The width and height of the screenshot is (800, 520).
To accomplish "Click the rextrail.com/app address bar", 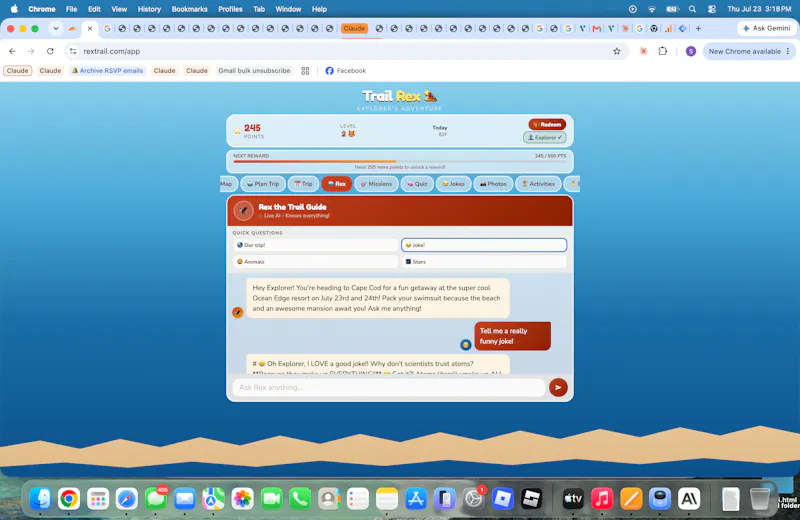I will (347, 51).
